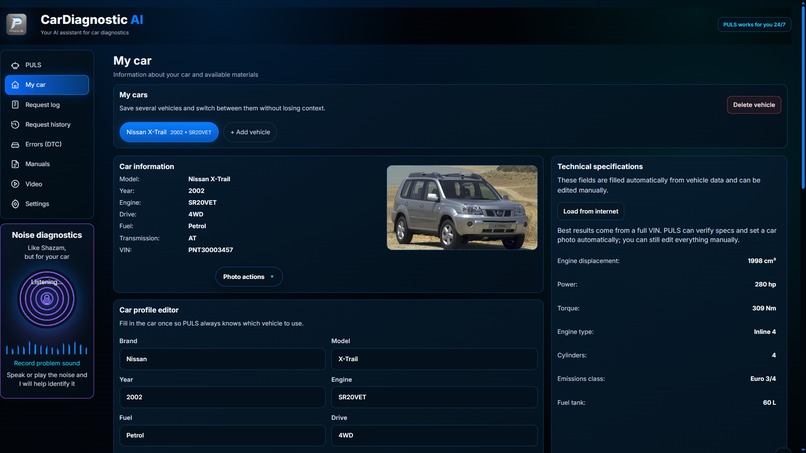Screen dimensions: 806x453
Task: Click the Emissions class value Euro 3/4
Action: [763, 379]
